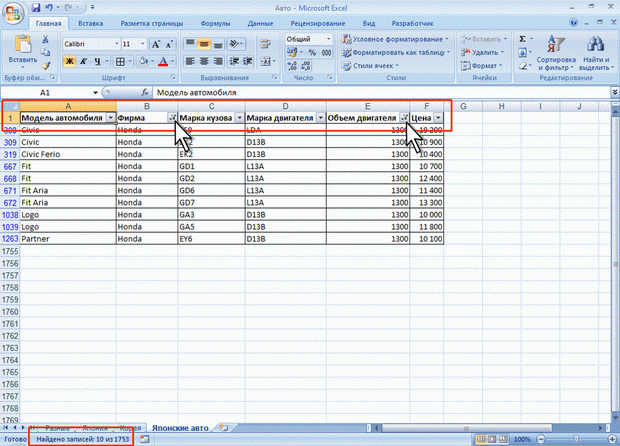Increase font size with large A
The height and width of the screenshot is (446, 620).
coord(156,44)
